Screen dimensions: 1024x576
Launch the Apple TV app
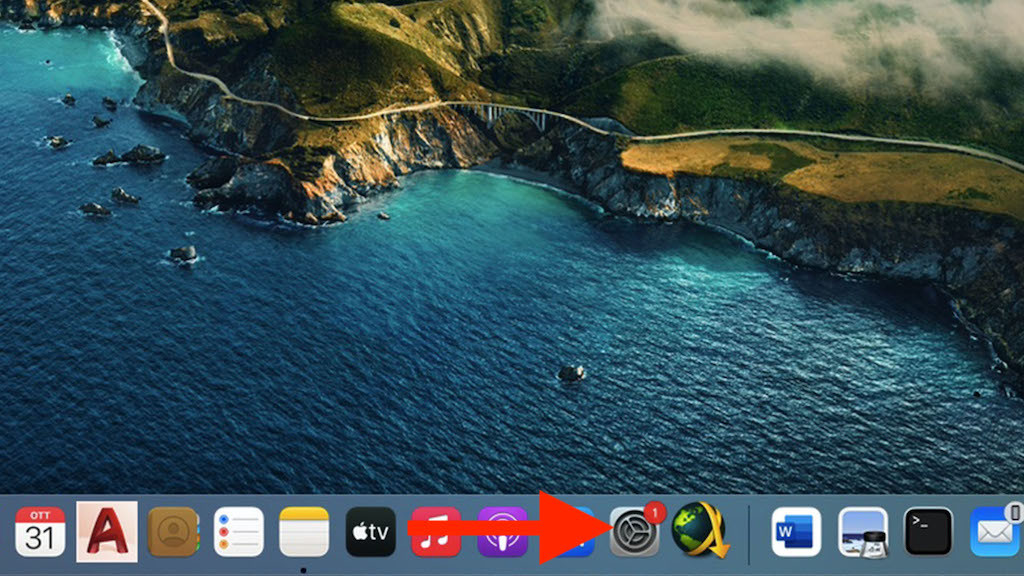coord(370,532)
